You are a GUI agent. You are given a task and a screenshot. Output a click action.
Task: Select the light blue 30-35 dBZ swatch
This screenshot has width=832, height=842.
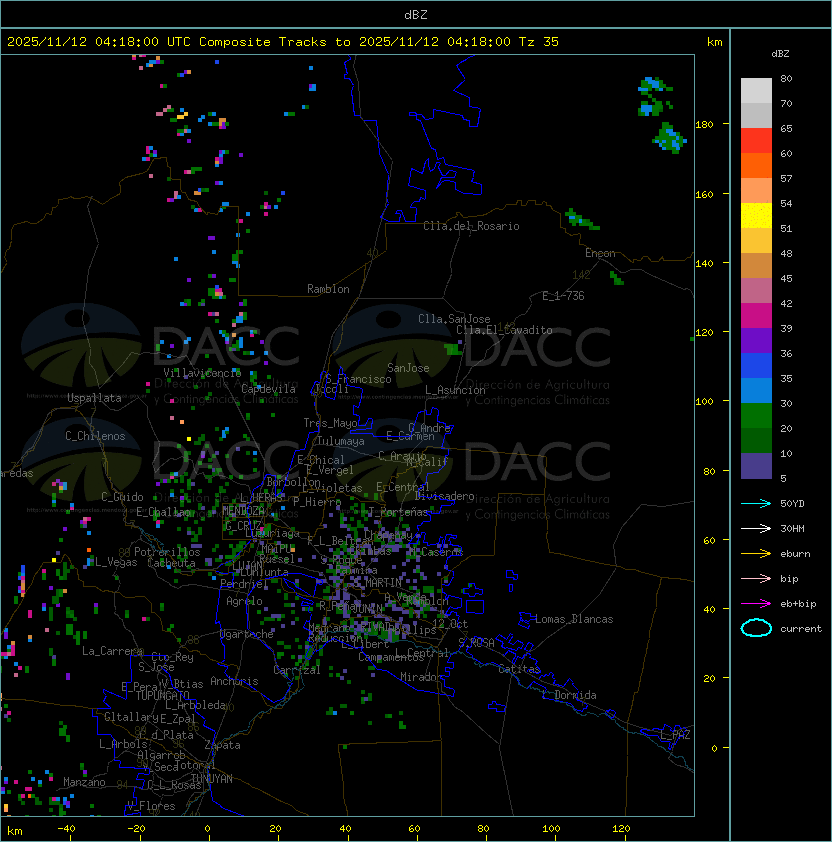click(x=756, y=391)
